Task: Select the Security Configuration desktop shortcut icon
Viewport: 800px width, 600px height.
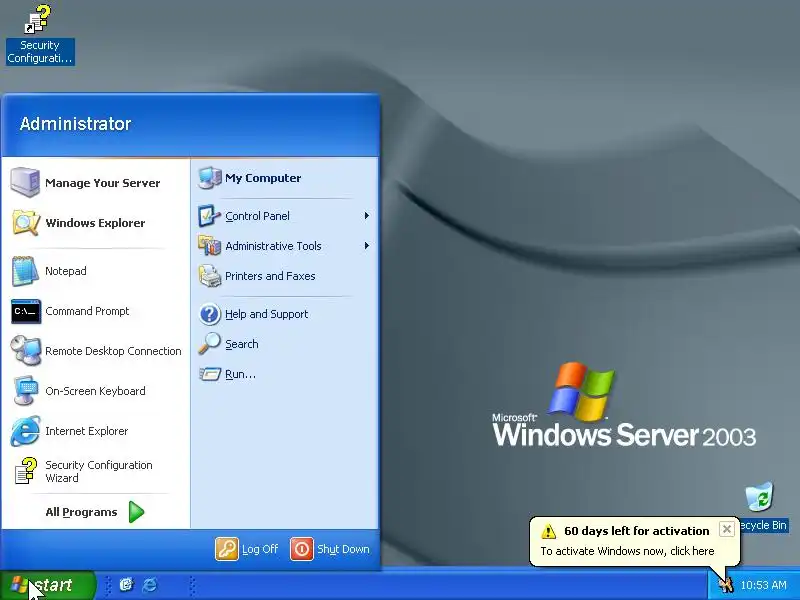Action: [38, 19]
